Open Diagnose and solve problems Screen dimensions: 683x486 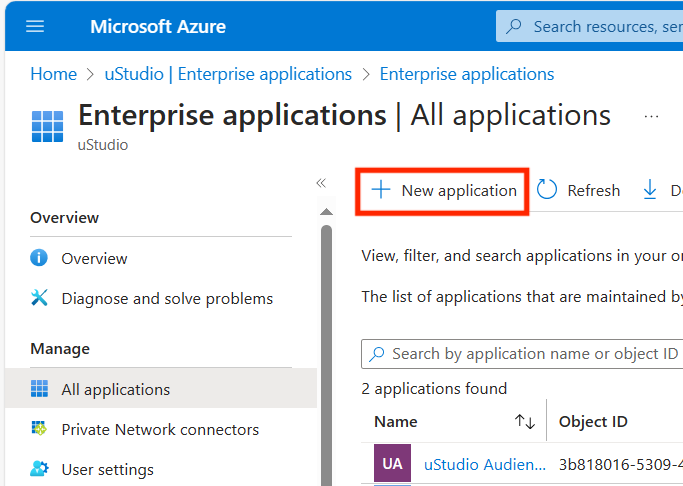click(x=161, y=299)
